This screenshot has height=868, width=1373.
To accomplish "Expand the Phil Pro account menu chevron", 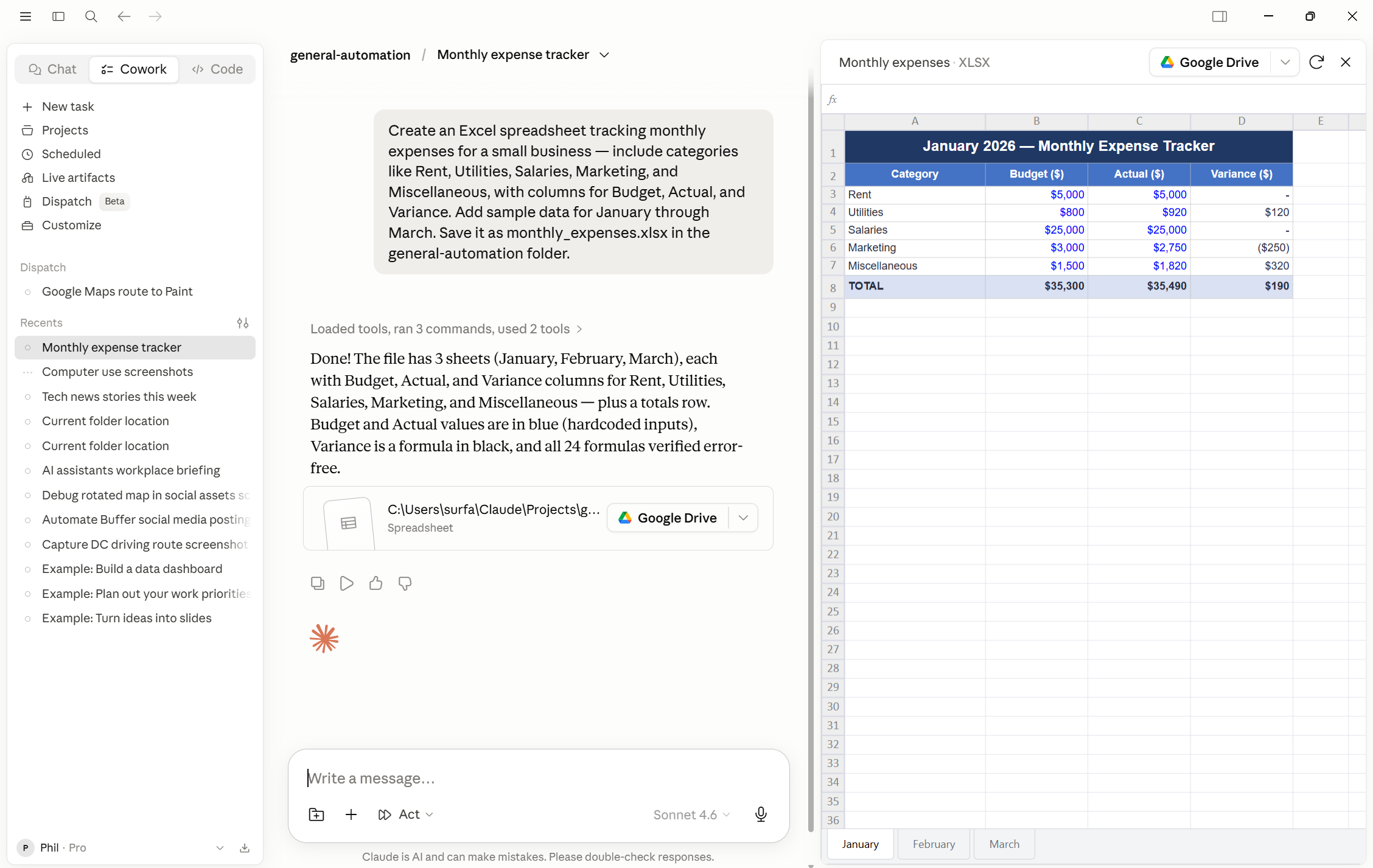I will pos(220,848).
